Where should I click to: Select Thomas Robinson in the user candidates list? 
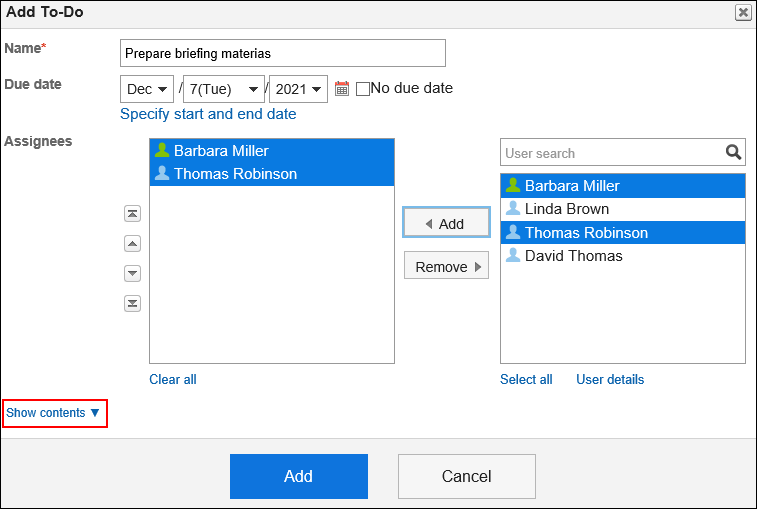click(x=623, y=232)
